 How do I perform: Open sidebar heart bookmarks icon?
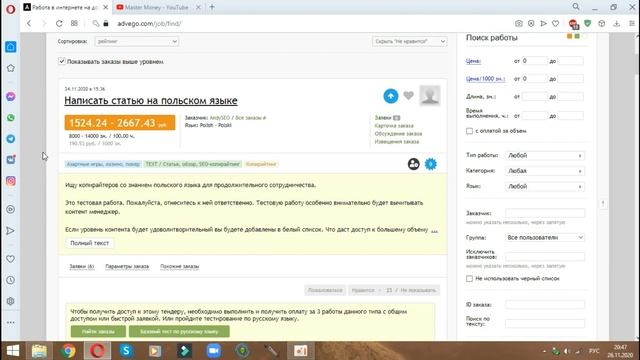[x=11, y=259]
